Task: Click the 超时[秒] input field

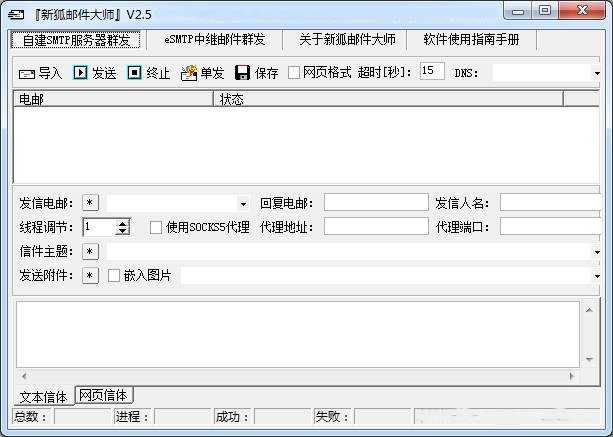Action: [x=432, y=71]
